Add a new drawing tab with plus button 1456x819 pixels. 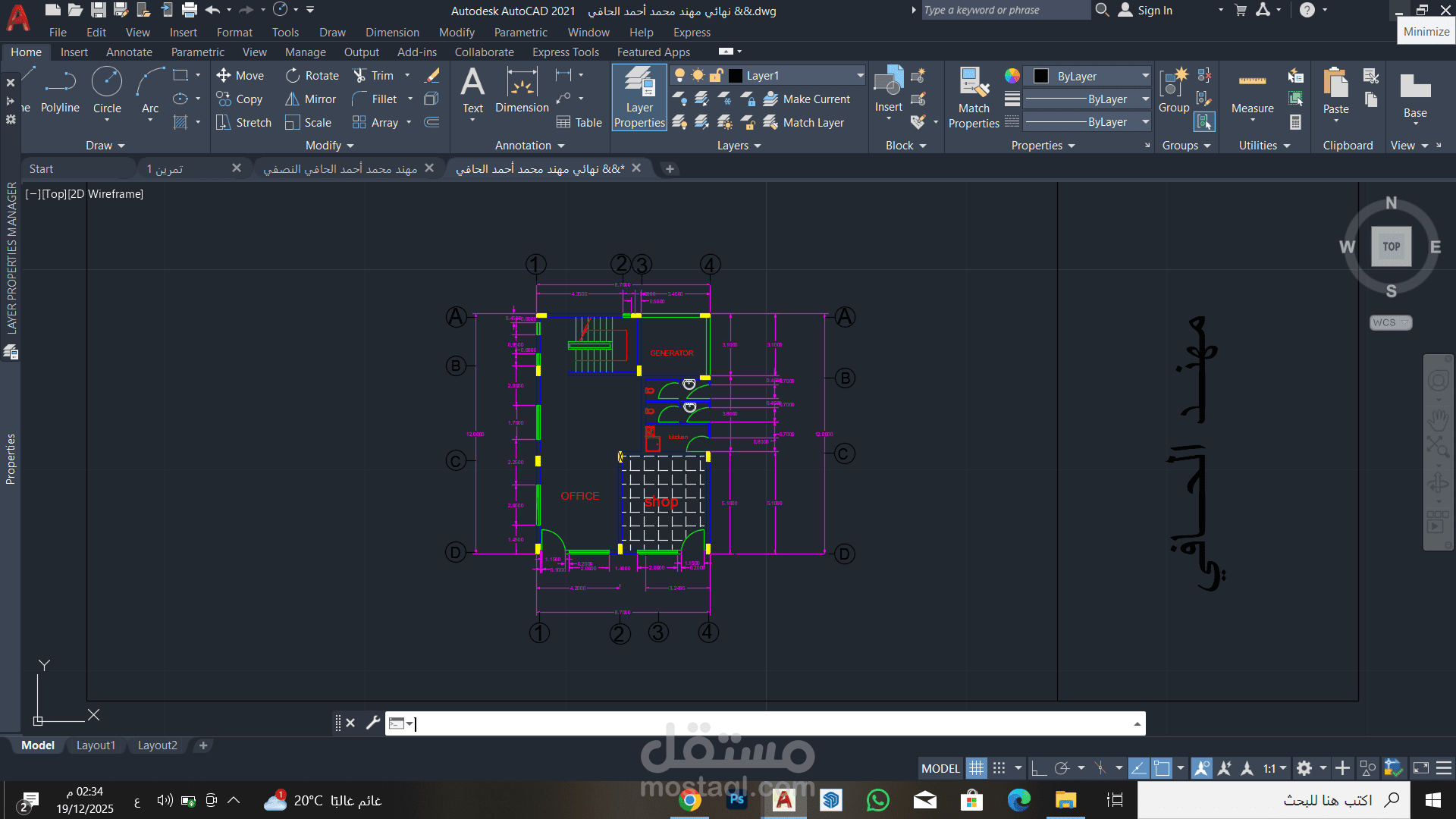click(670, 169)
